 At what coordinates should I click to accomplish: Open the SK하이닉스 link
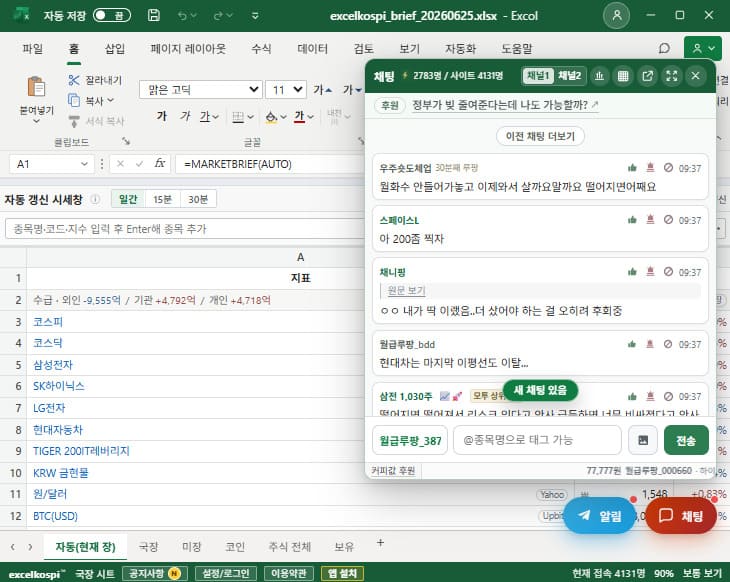pos(59,386)
